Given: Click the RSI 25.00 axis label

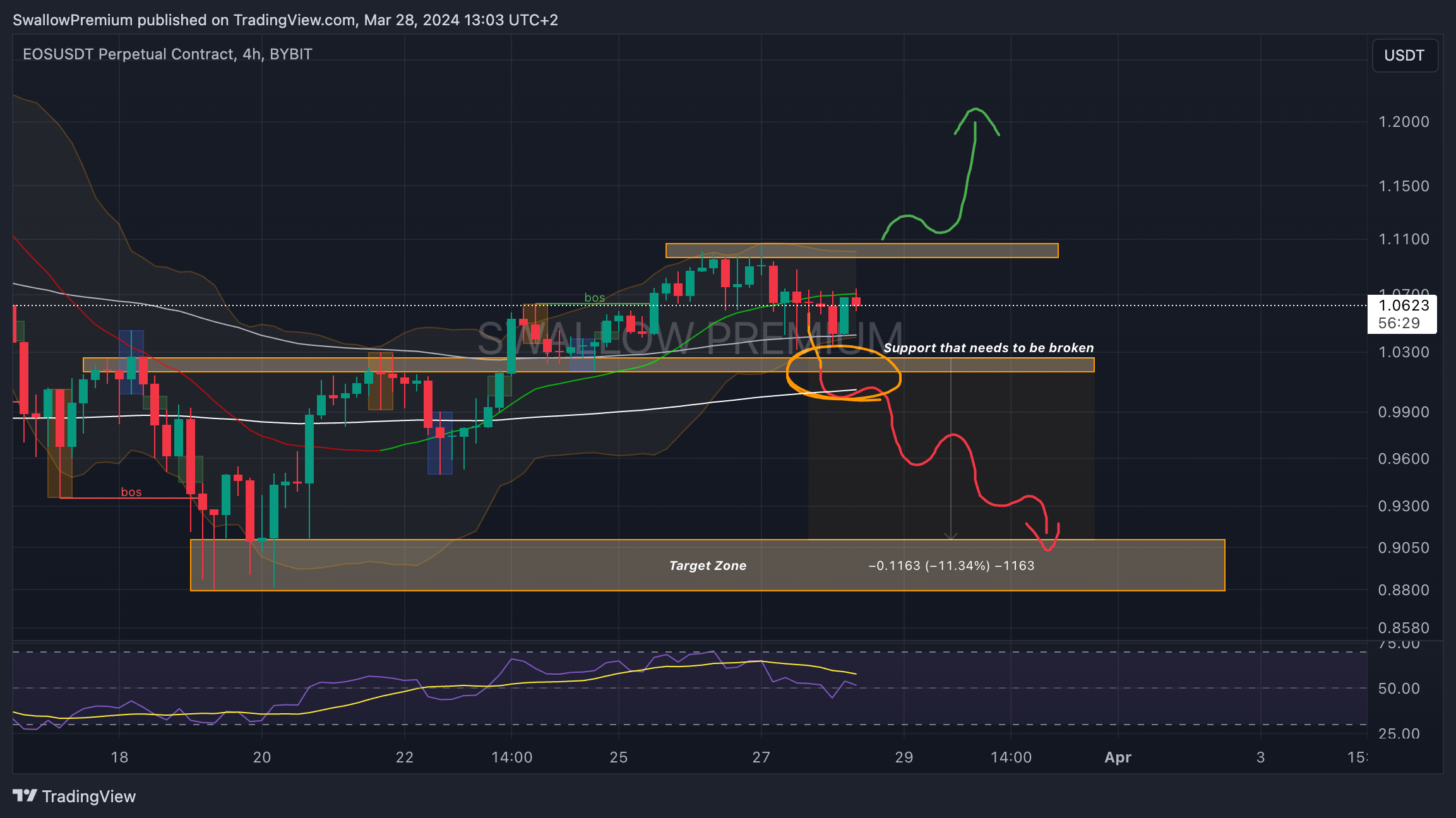Looking at the screenshot, I should [1399, 734].
